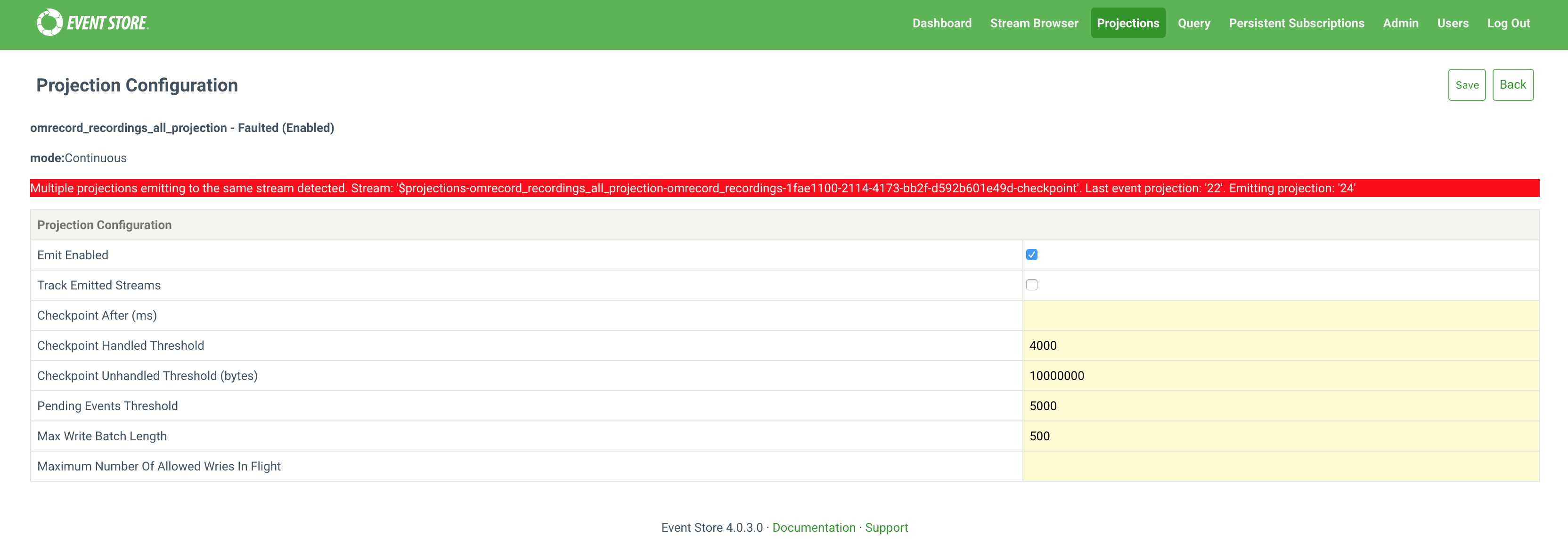Select the Projections nav item
Image resolution: width=1568 pixels, height=544 pixels.
pyautogui.click(x=1127, y=23)
